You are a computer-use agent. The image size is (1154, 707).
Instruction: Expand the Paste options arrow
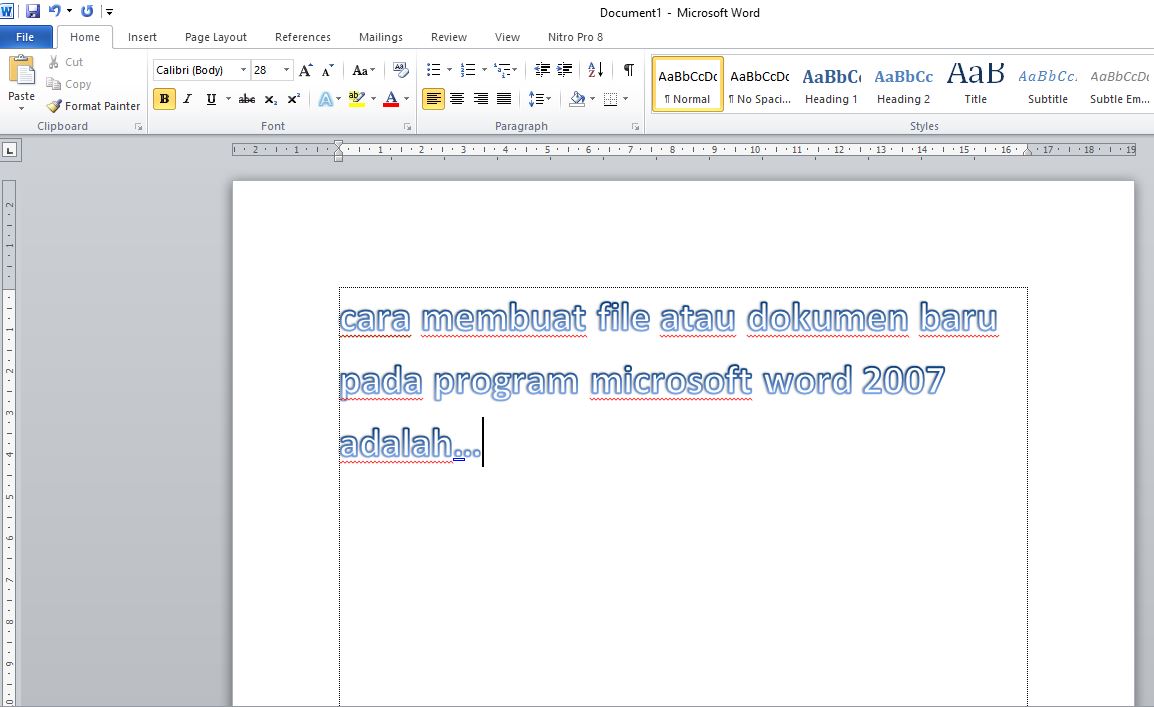(21, 108)
